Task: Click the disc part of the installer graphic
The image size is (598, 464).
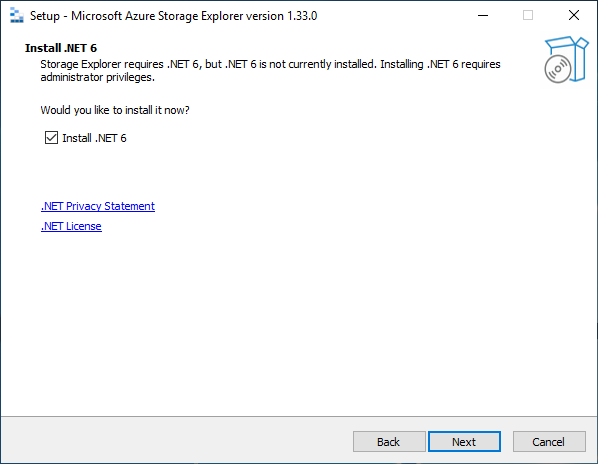Action: (x=558, y=69)
